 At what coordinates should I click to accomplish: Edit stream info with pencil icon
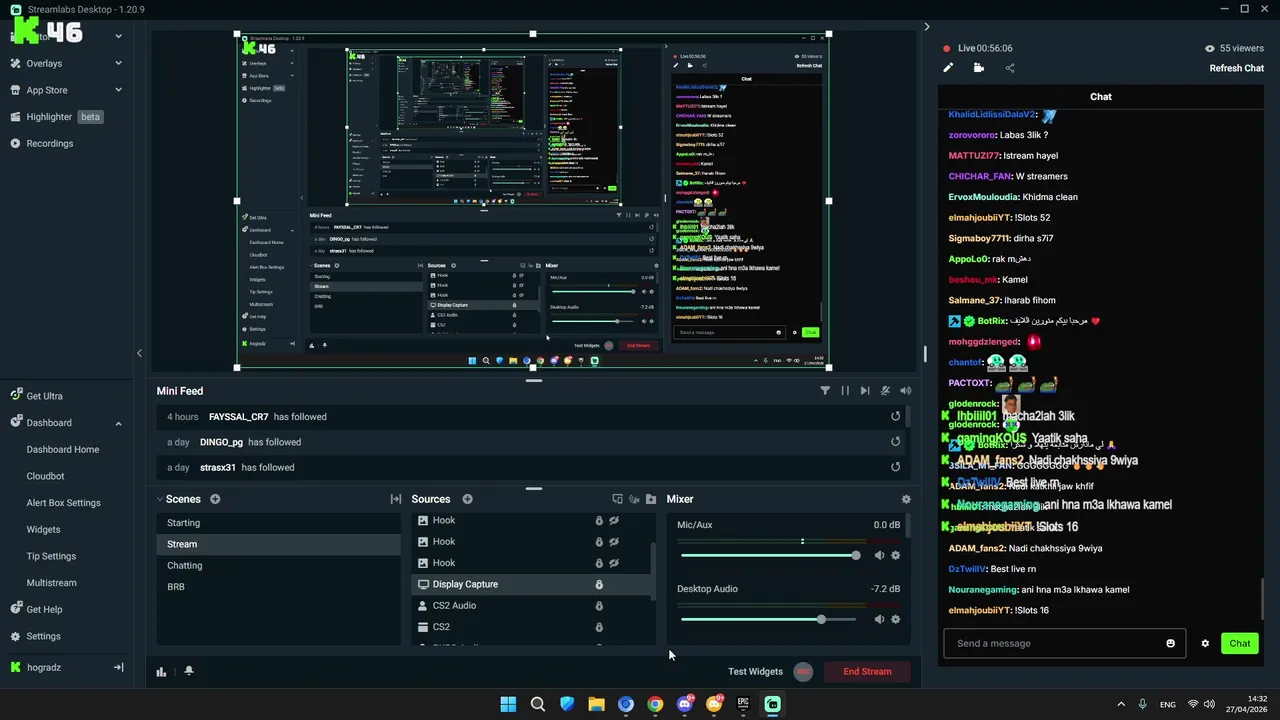[948, 68]
